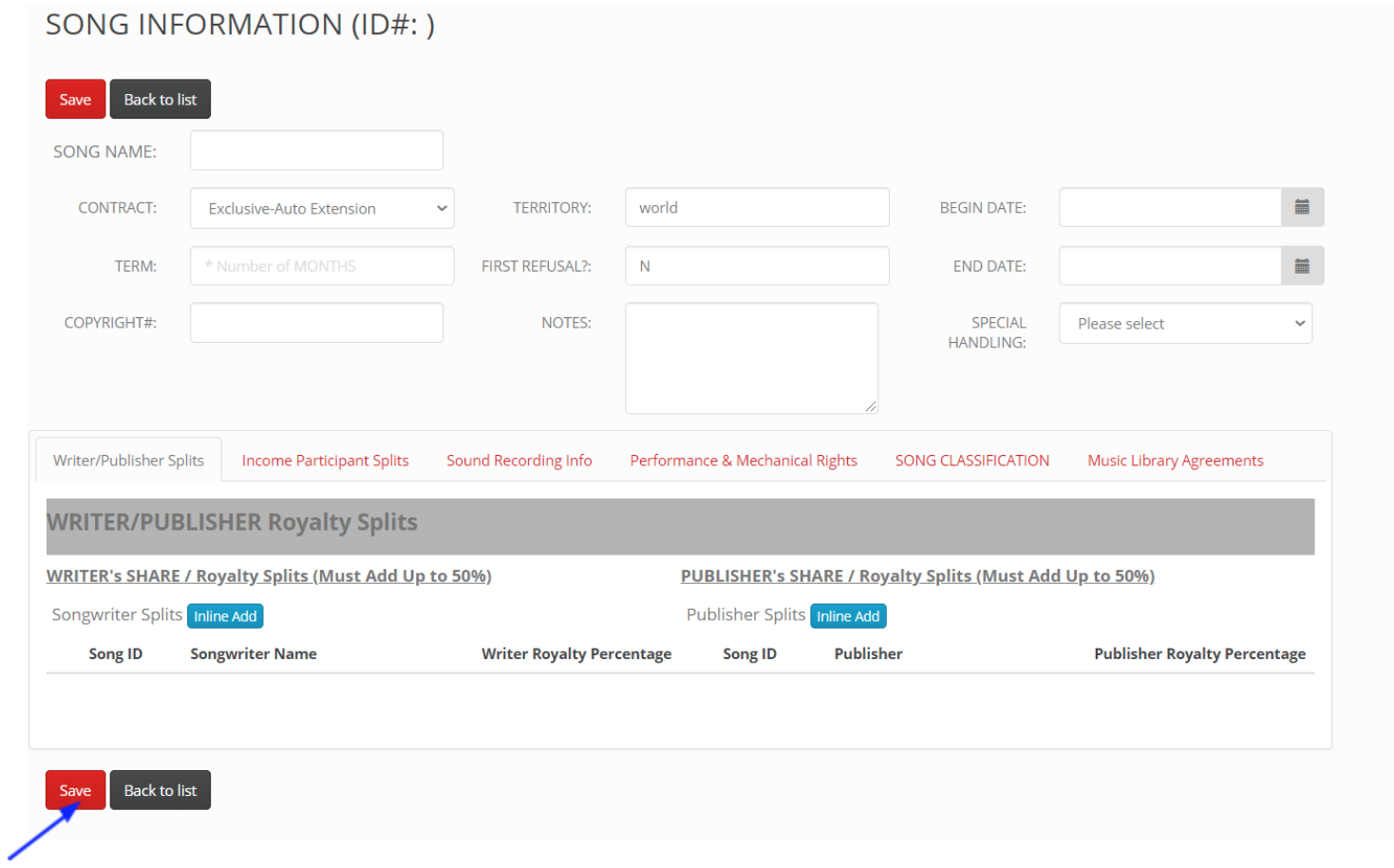The image size is (1394, 868).
Task: Expand the Contract dropdown
Action: pyautogui.click(x=322, y=208)
